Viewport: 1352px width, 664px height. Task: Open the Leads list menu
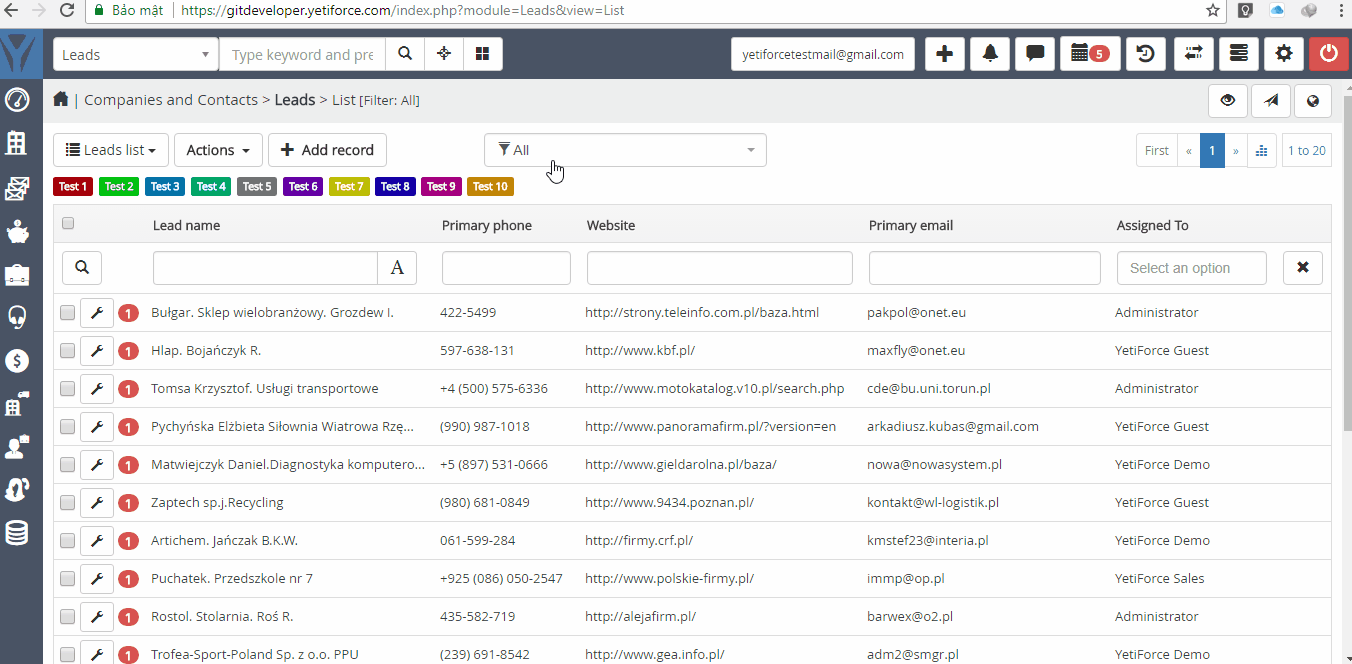click(x=110, y=149)
